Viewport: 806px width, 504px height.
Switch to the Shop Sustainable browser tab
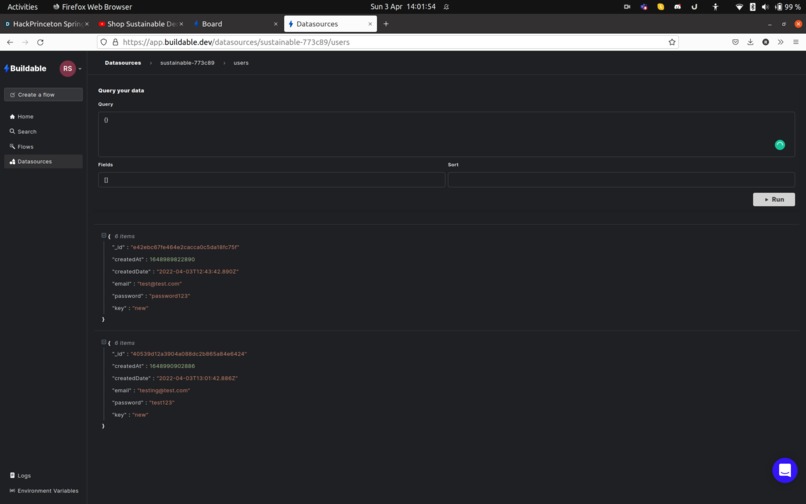(x=141, y=24)
